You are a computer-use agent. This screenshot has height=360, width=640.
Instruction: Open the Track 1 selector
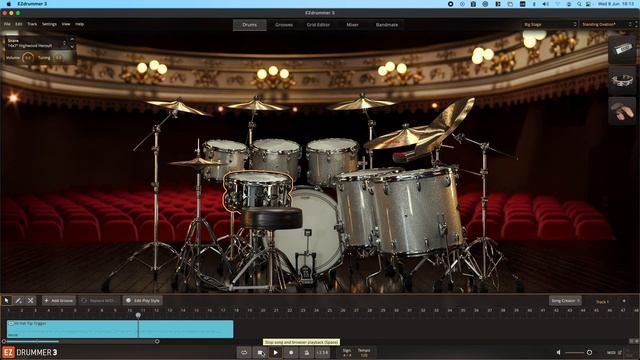pyautogui.click(x=602, y=302)
